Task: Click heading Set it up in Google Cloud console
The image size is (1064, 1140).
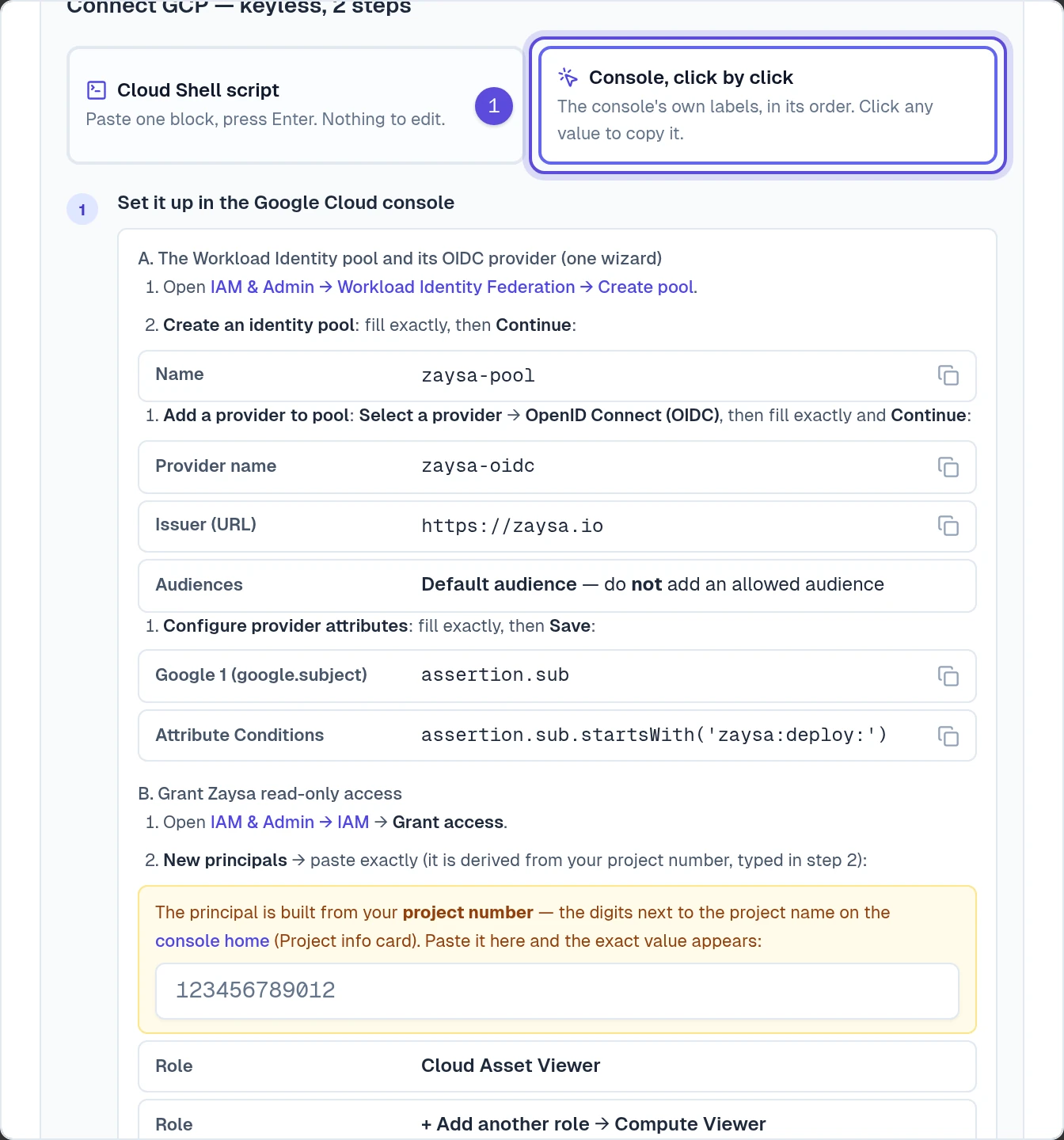Action: click(x=286, y=203)
